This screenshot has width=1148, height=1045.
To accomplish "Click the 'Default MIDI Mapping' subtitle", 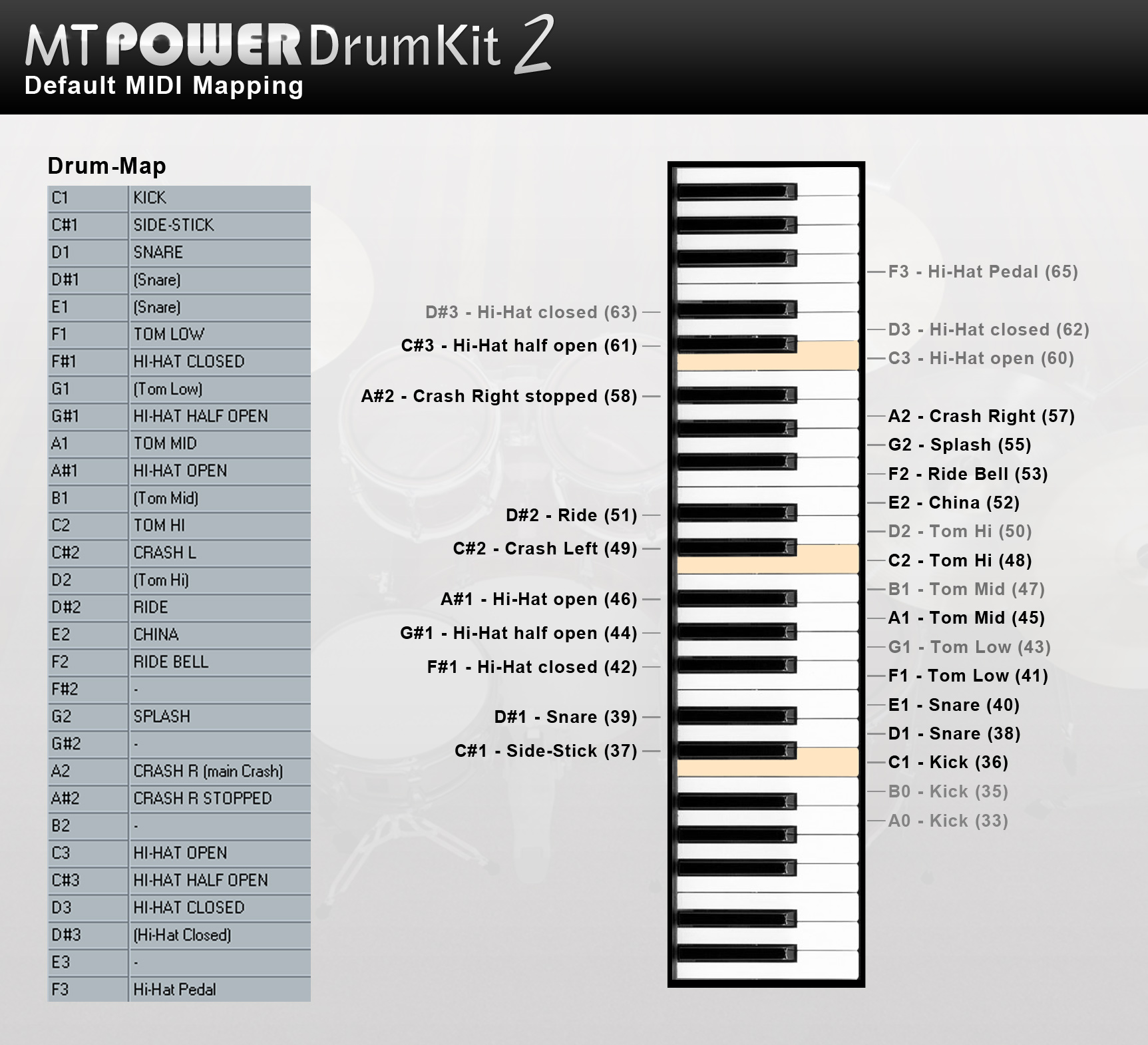I will 164,86.
